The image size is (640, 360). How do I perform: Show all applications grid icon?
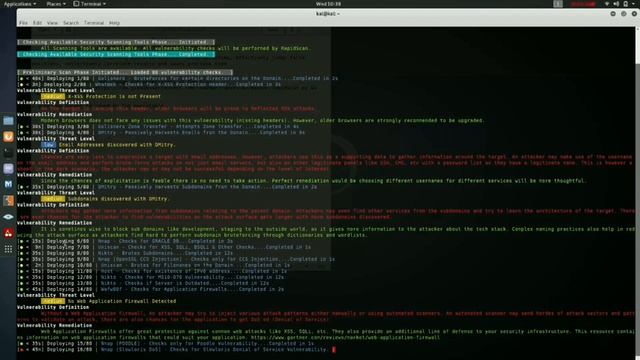coord(8,249)
